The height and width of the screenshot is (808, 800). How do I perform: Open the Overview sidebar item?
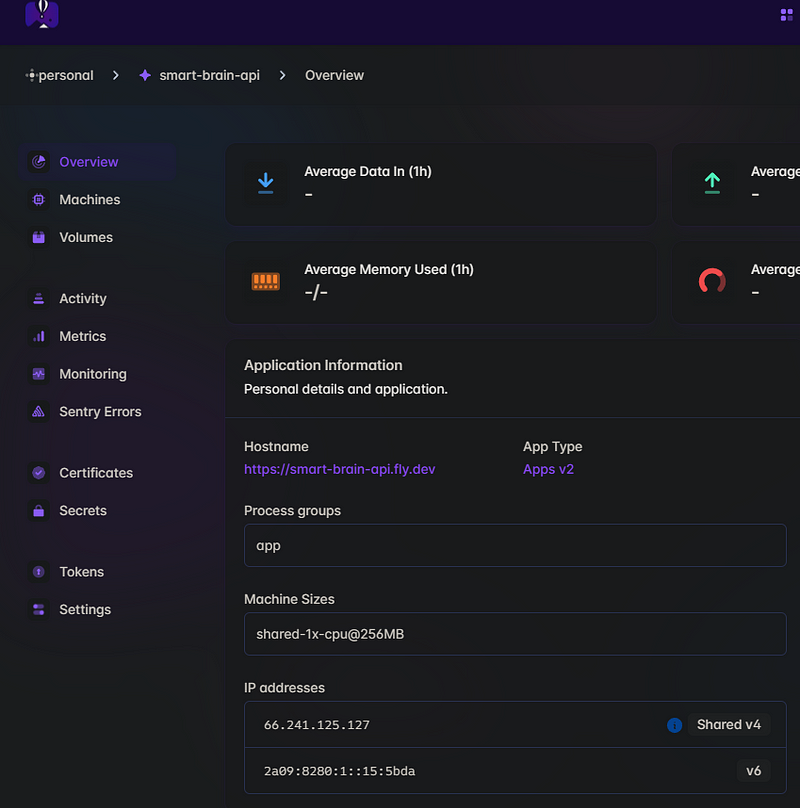98,162
